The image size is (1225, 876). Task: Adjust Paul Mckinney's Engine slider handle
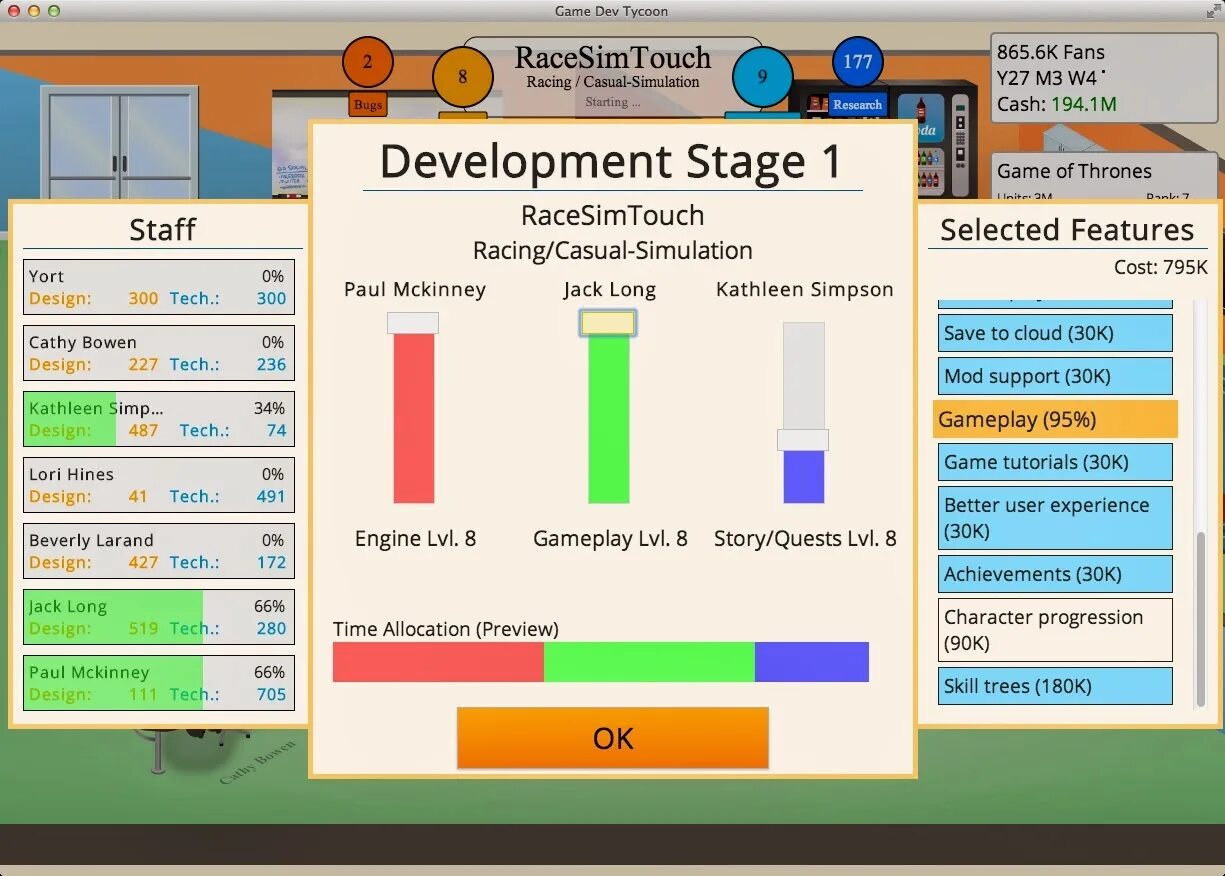[x=413, y=323]
